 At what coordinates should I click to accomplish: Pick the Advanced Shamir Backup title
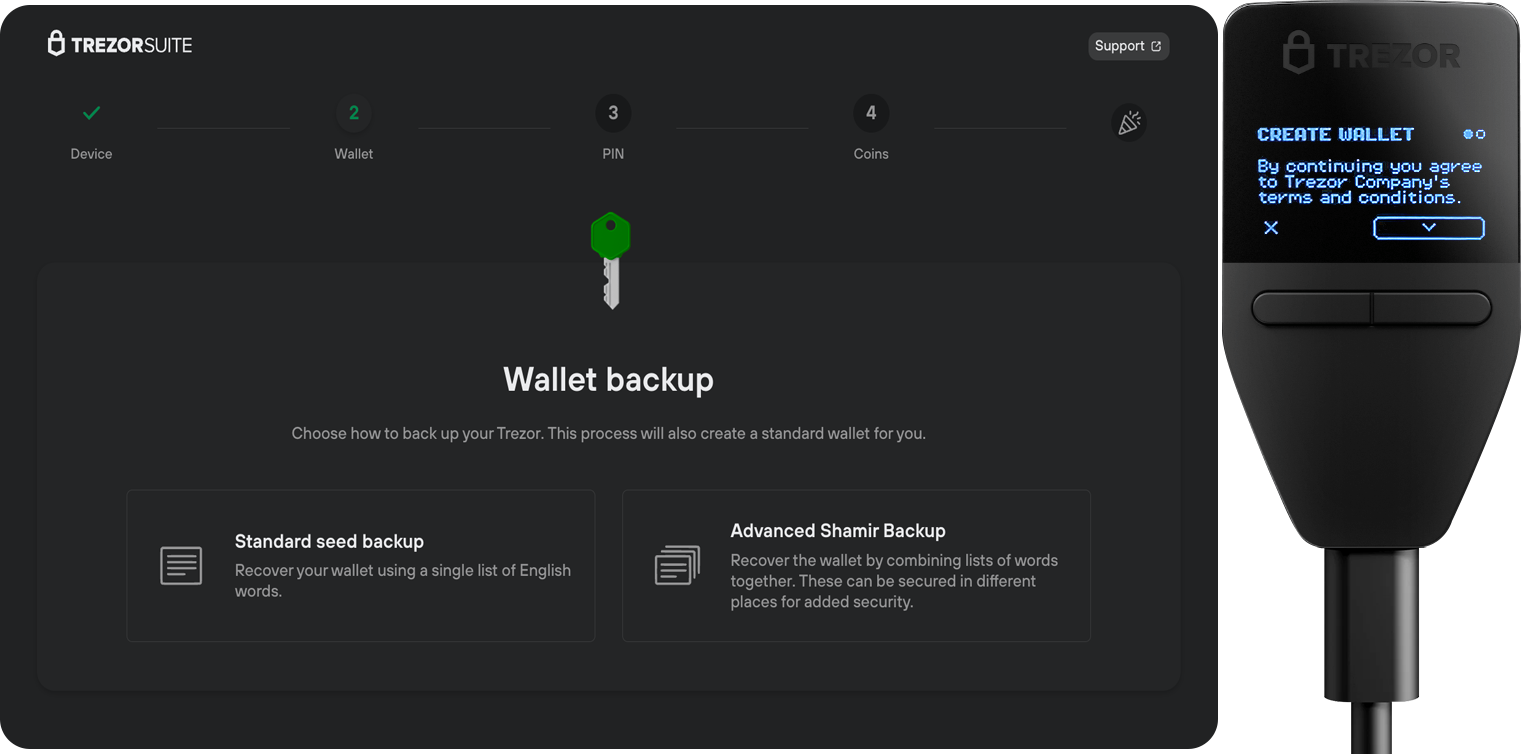(x=837, y=531)
